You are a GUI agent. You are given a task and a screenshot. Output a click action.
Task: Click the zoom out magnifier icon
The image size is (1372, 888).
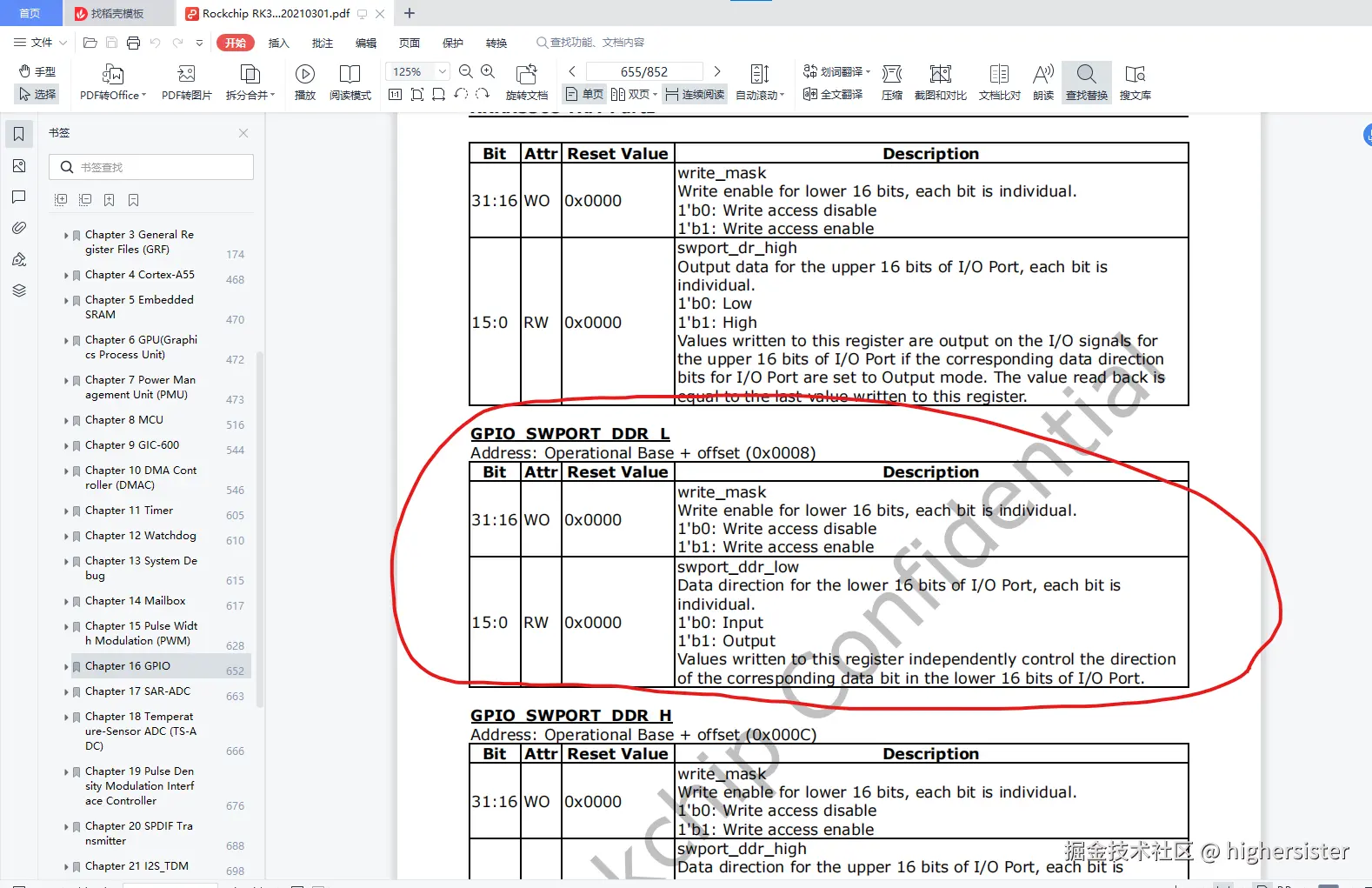(x=466, y=71)
